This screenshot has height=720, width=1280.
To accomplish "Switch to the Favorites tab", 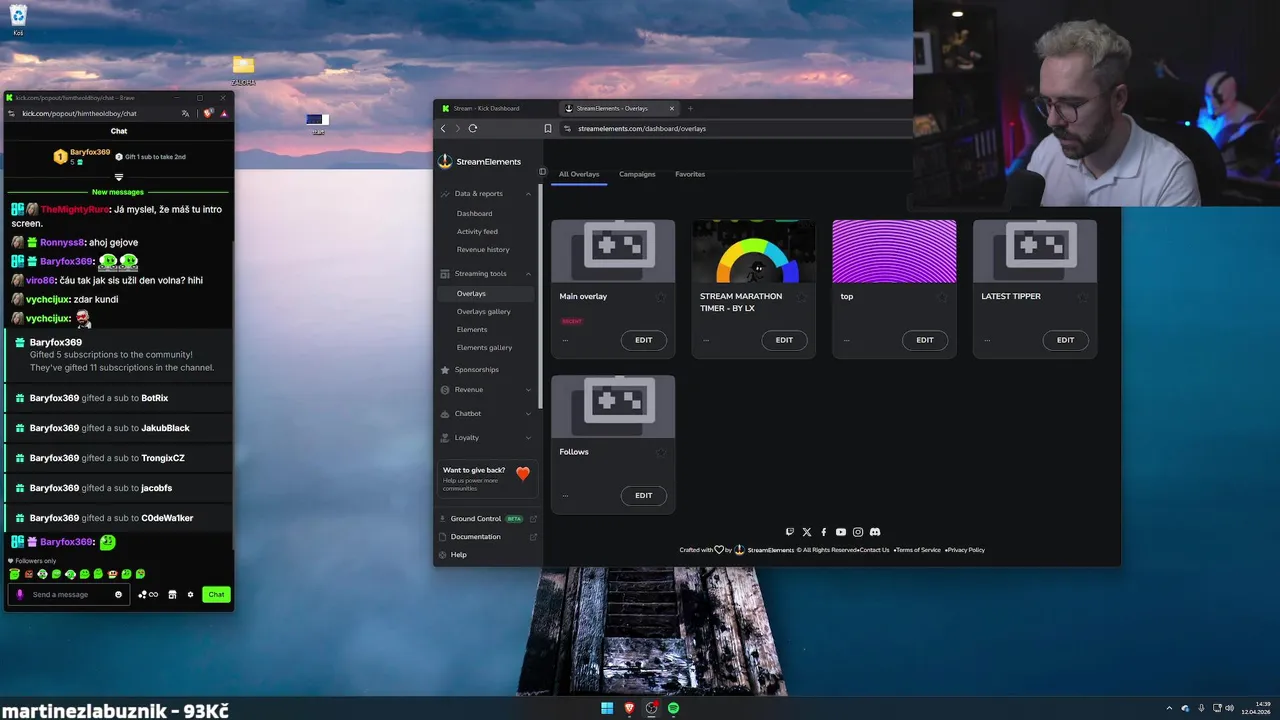I will (690, 174).
